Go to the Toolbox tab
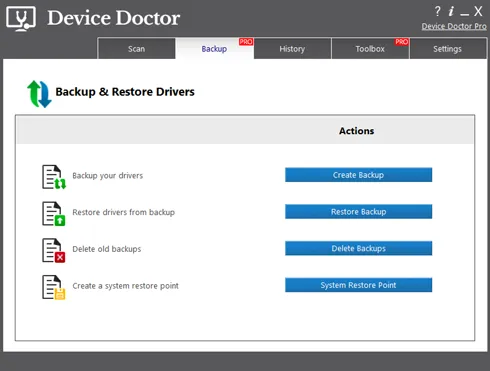 tap(370, 49)
